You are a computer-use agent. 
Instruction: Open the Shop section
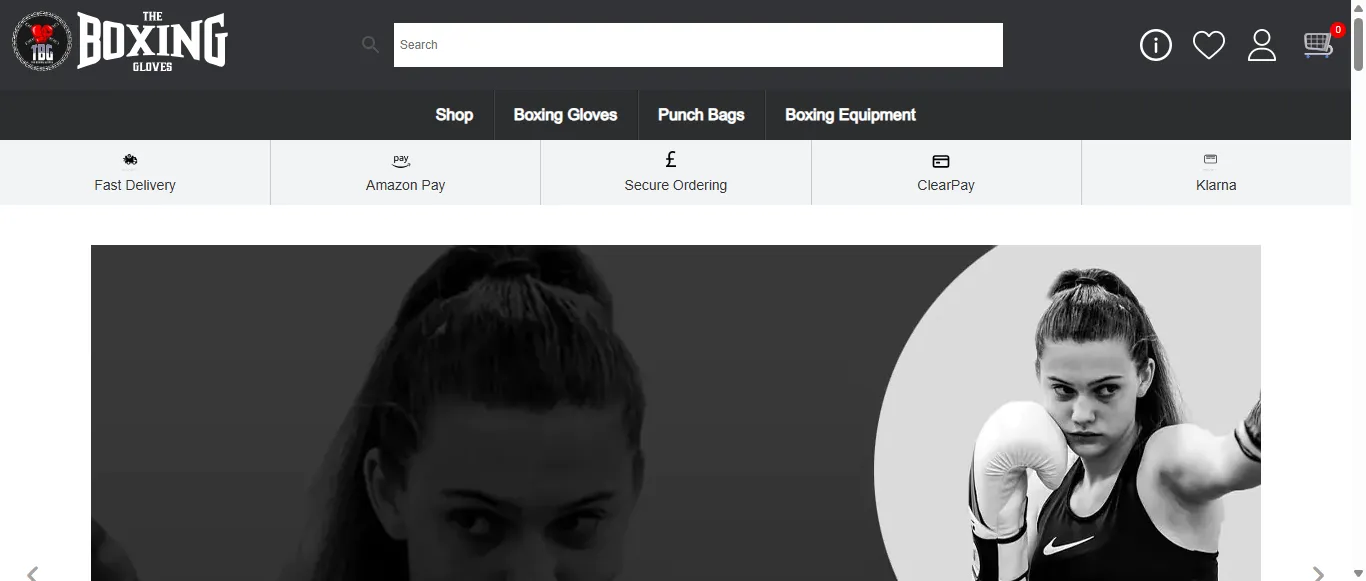[454, 114]
